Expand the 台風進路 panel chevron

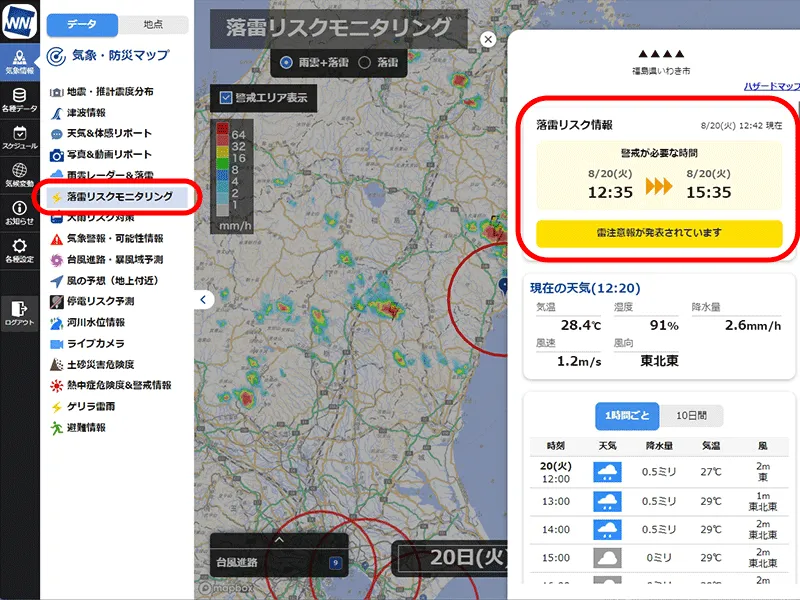pyautogui.click(x=279, y=541)
